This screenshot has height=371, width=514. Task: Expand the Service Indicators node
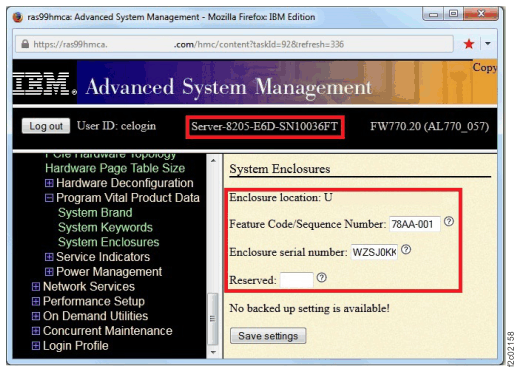[49, 257]
